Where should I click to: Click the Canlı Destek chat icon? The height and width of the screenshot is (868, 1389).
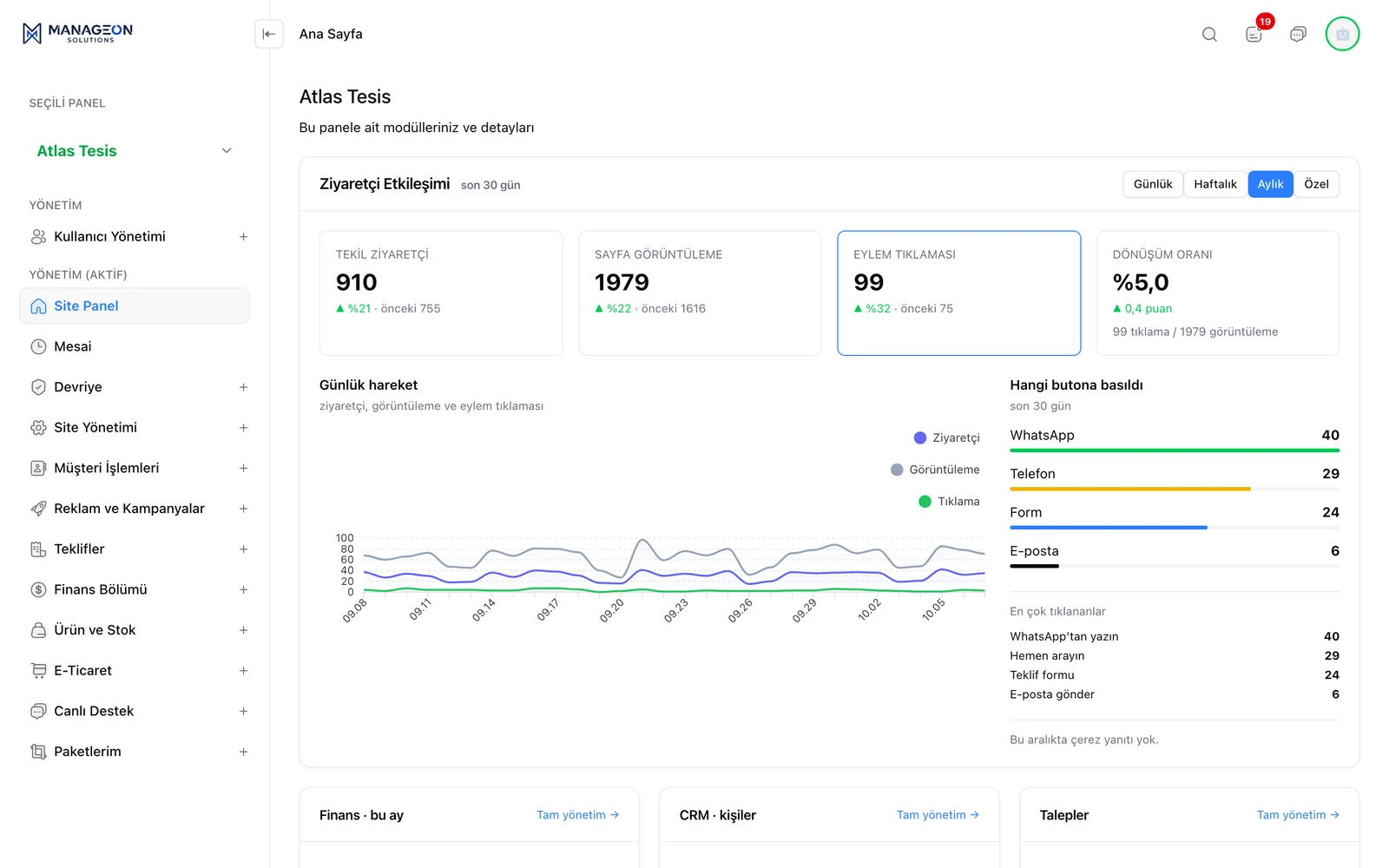tap(38, 711)
